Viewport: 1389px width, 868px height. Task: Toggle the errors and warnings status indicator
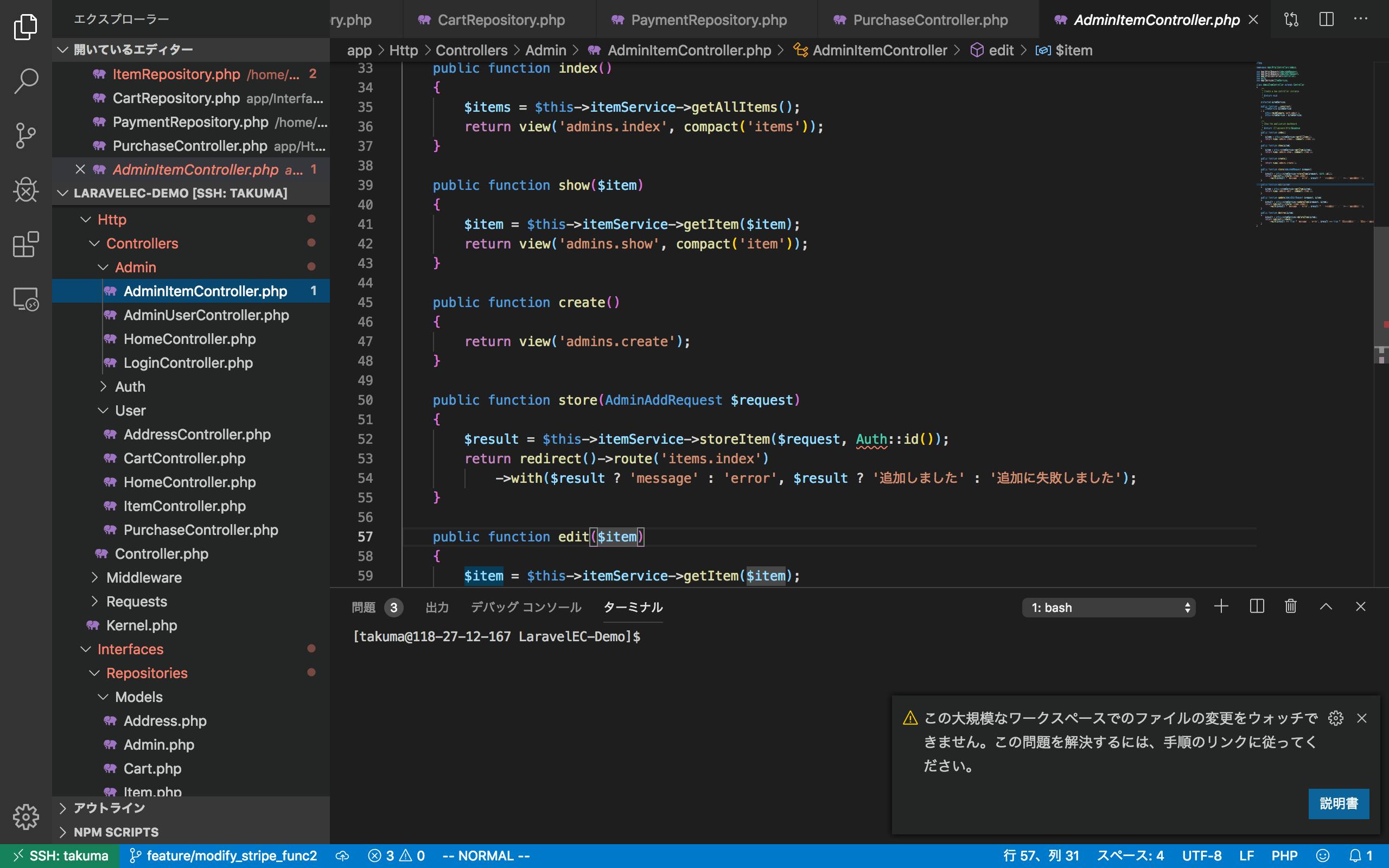point(397,856)
